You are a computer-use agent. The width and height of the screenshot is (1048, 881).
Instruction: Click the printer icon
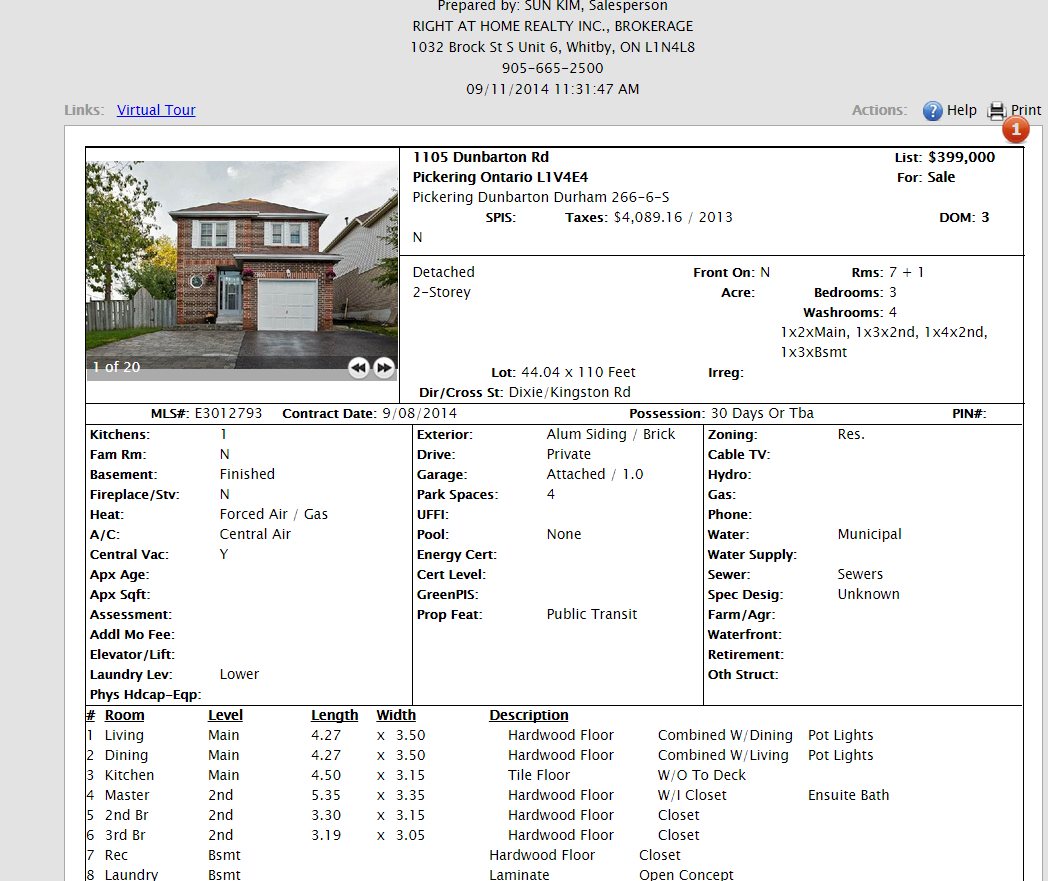[997, 111]
